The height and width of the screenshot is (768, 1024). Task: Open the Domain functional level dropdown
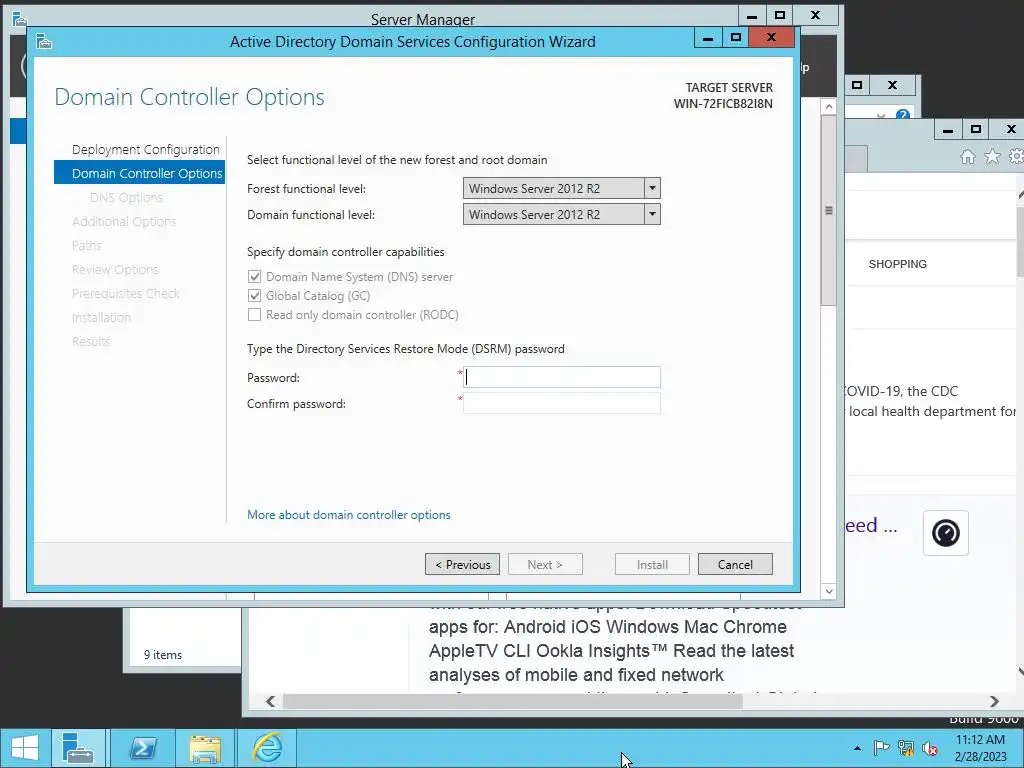click(562, 214)
